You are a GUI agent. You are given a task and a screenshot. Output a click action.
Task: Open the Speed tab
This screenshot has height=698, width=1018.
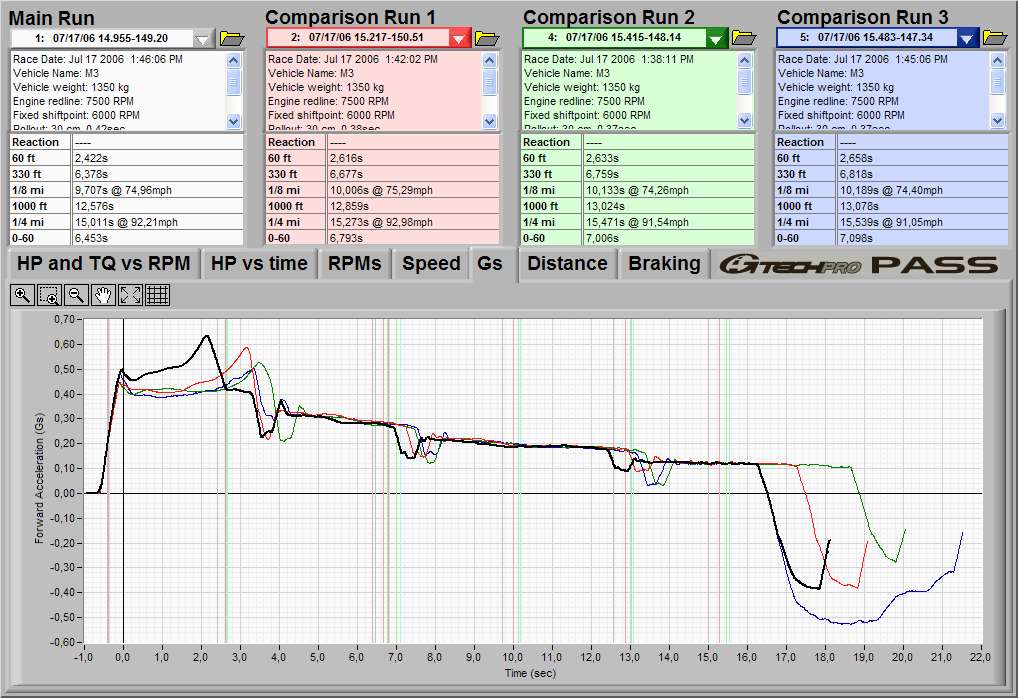[431, 264]
